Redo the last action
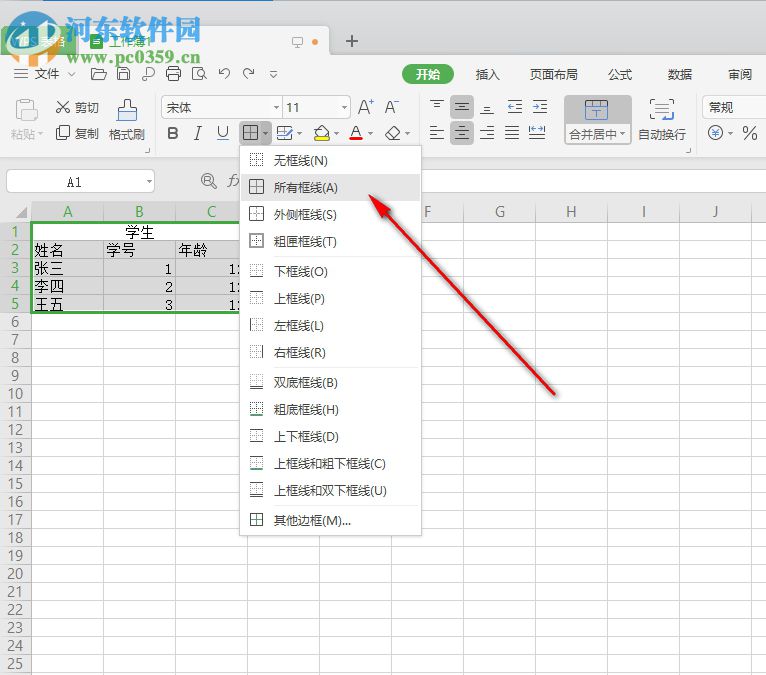Viewport: 766px width, 675px height. (249, 74)
